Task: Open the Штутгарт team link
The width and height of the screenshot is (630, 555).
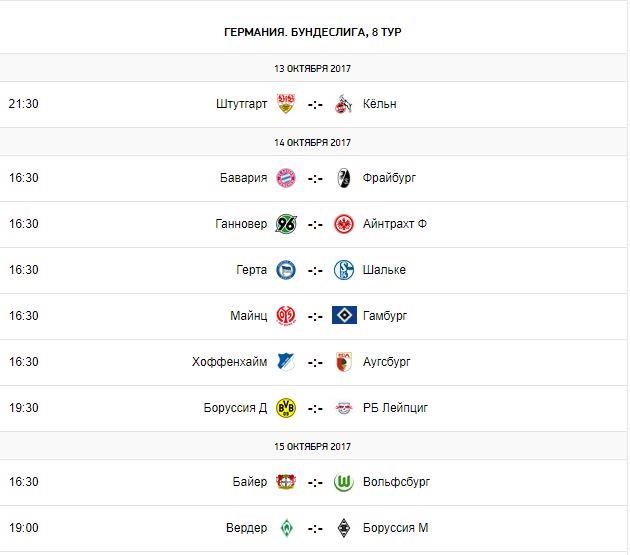Action: 241,104
